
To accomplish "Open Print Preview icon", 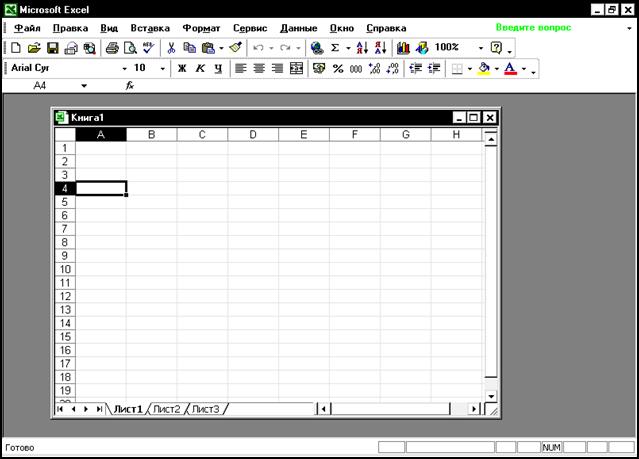I will tap(130, 48).
